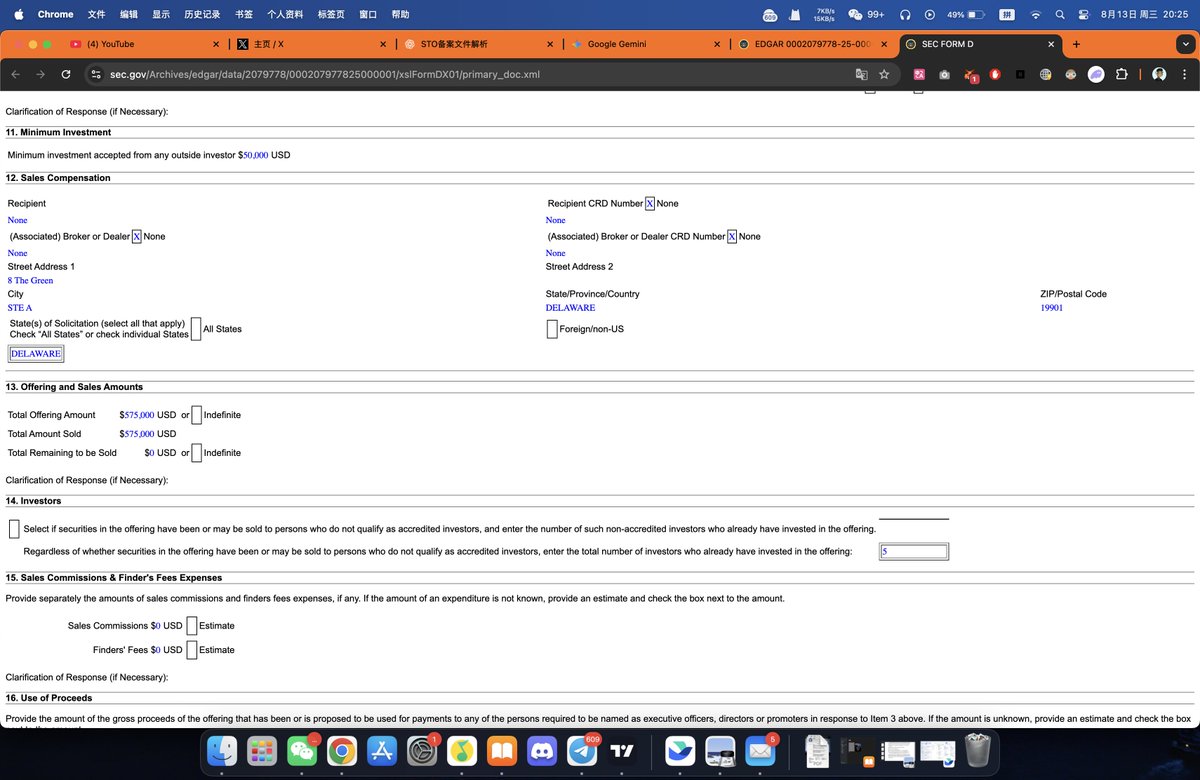
Task: Open the red stop-hand ad blocker extension
Action: tap(995, 74)
